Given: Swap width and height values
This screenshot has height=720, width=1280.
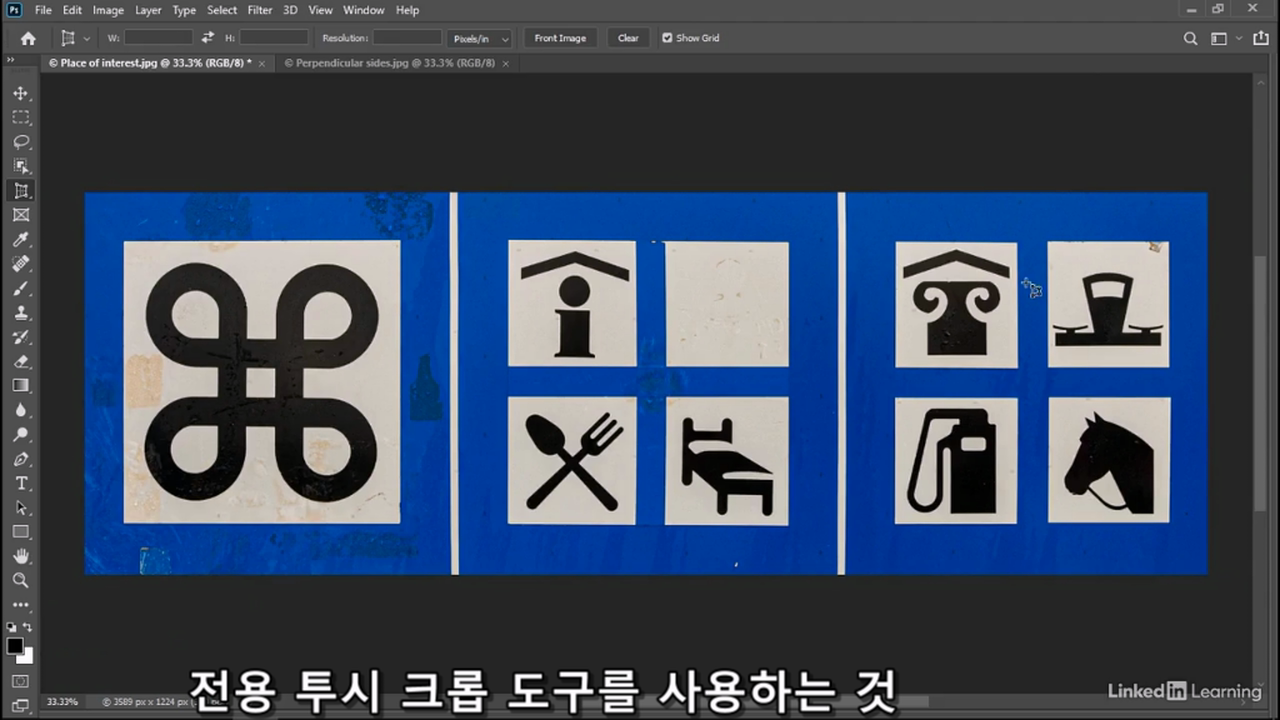Looking at the screenshot, I should pos(208,38).
